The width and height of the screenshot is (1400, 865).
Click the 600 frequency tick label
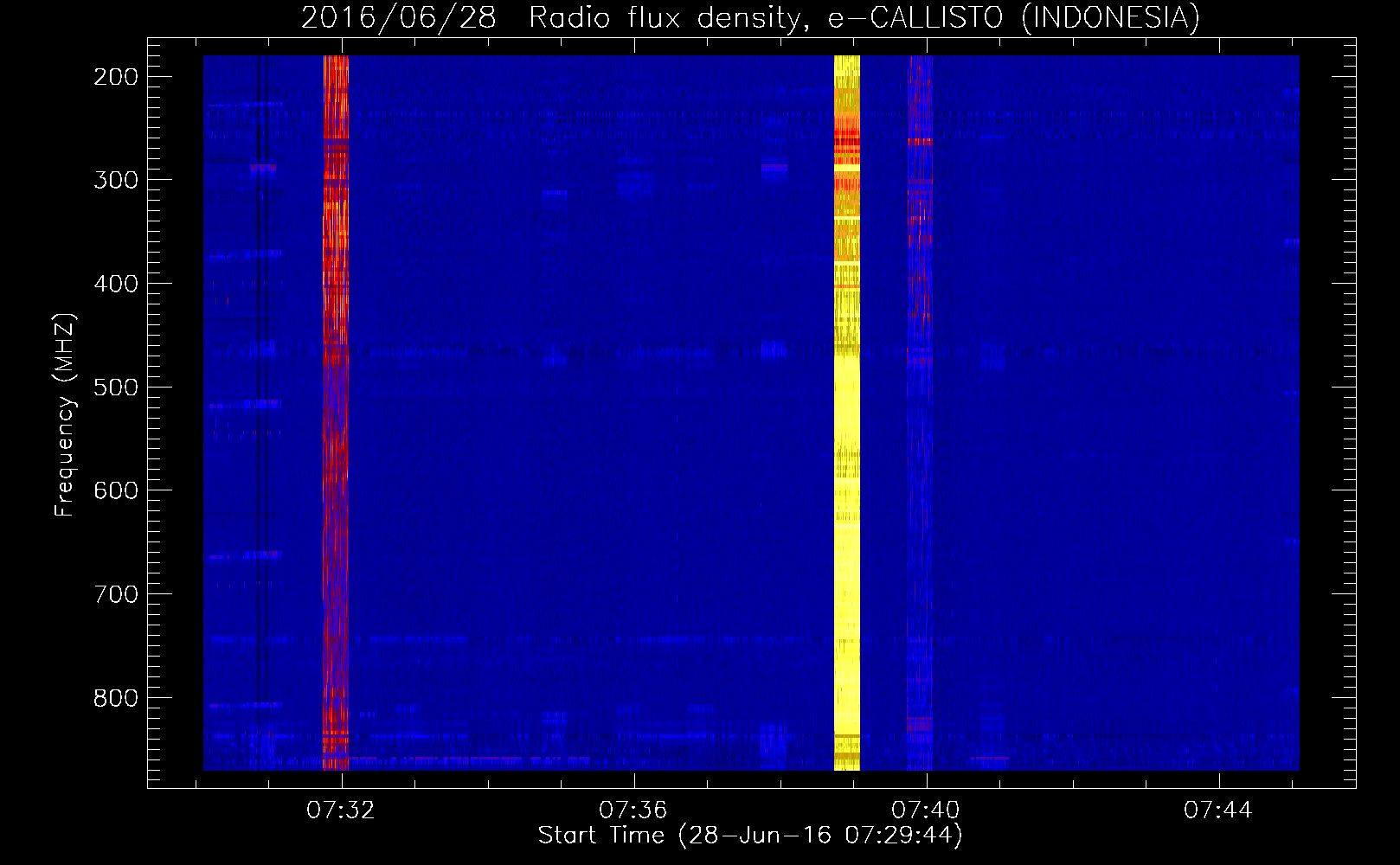116,490
